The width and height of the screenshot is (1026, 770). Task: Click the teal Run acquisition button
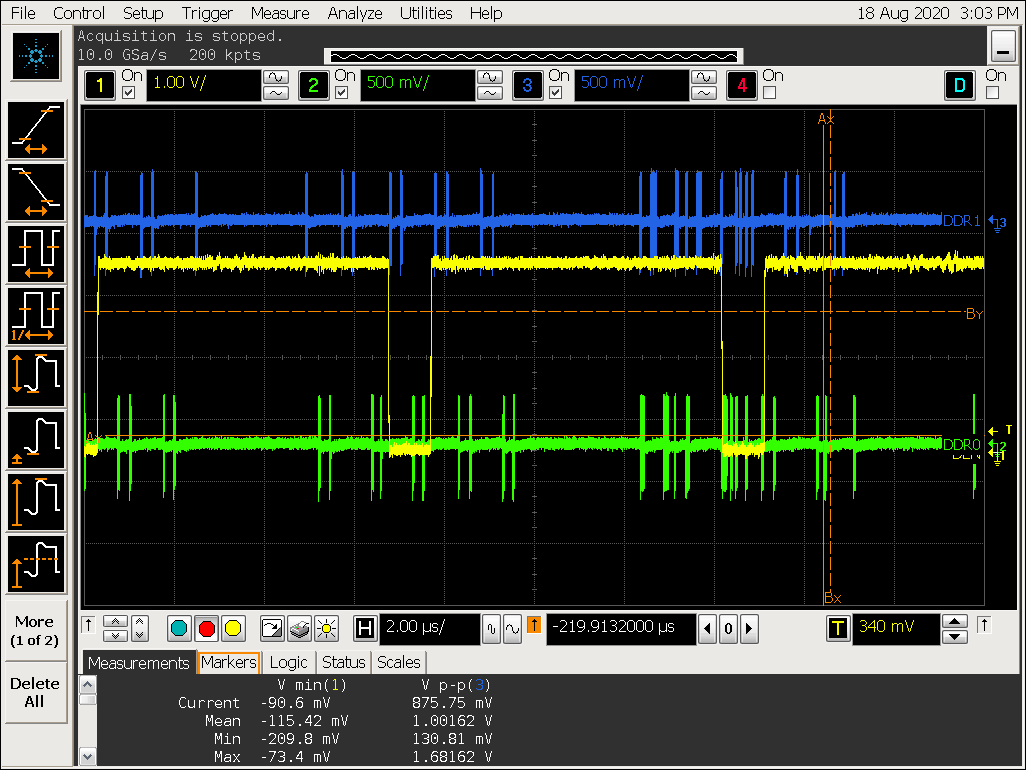coord(179,629)
